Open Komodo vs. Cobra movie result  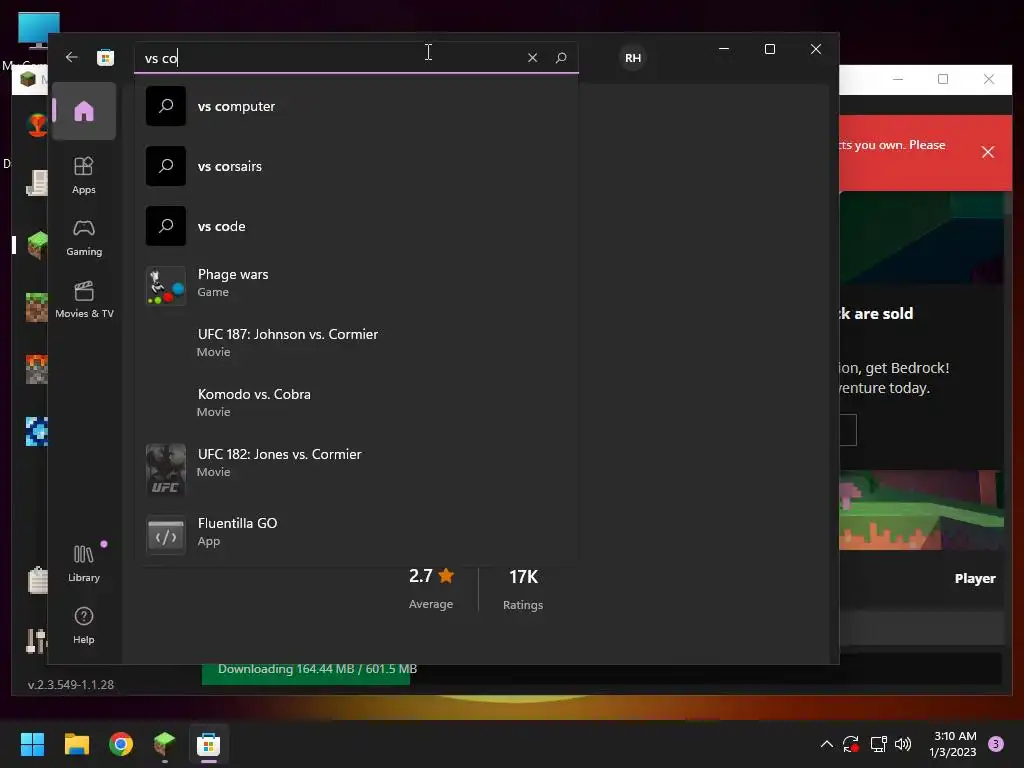pos(356,402)
